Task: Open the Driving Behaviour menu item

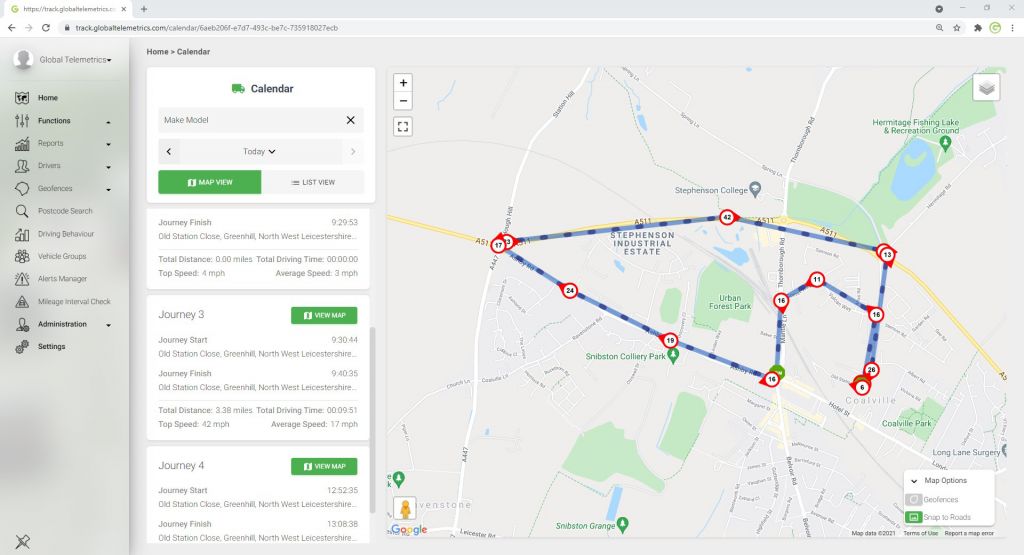Action: click(x=65, y=234)
